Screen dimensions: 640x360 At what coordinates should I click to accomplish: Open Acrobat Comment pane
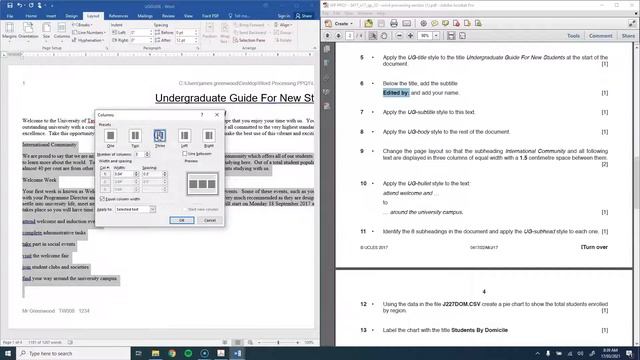600,36
